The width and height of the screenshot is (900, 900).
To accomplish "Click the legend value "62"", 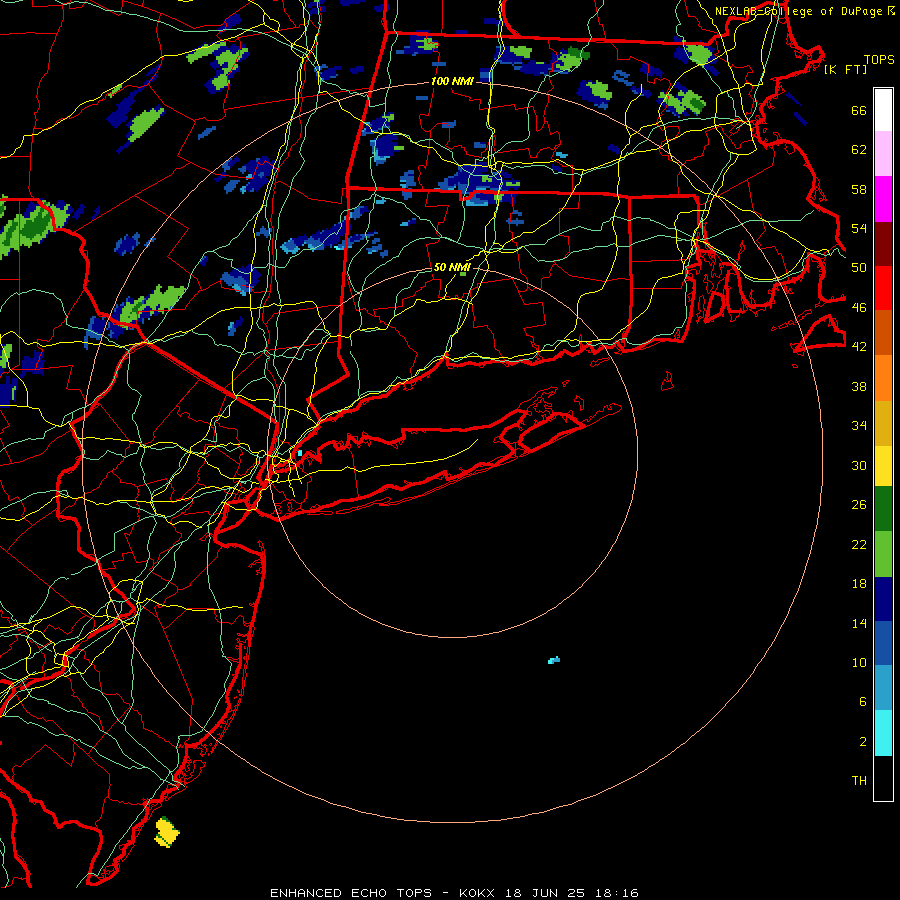I will click(x=859, y=150).
